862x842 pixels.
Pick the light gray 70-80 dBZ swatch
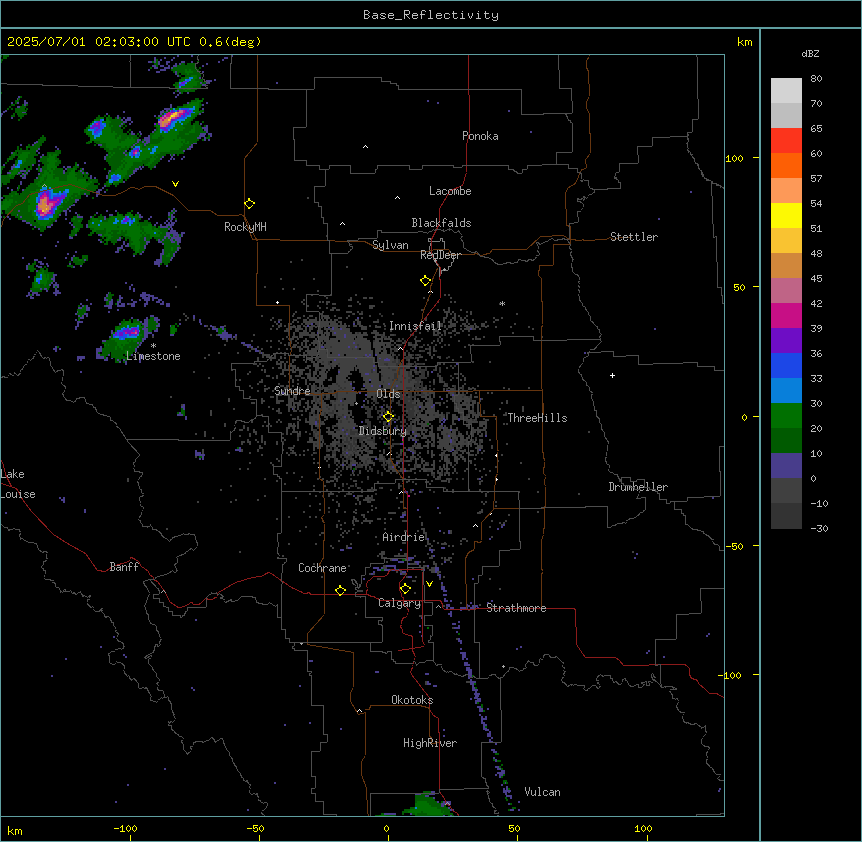click(x=786, y=91)
